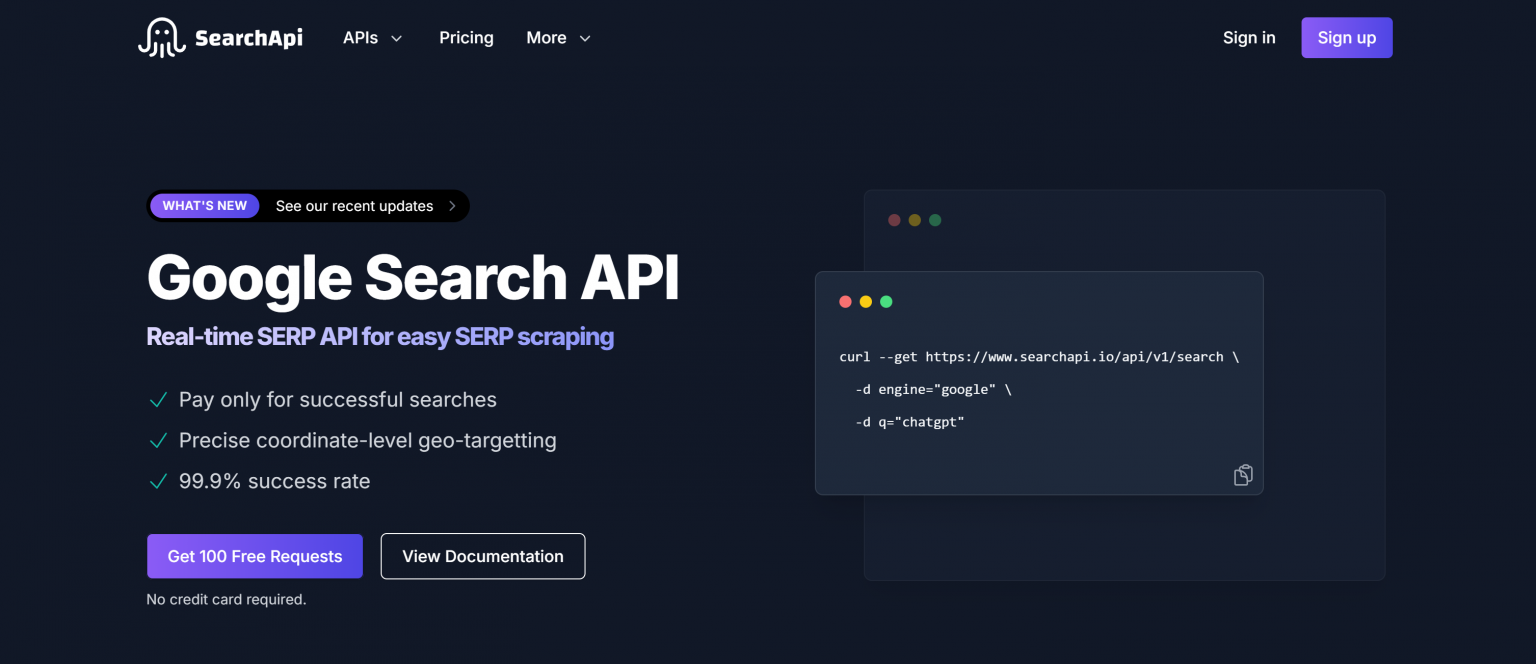Image resolution: width=1536 pixels, height=664 pixels.
Task: Click checkmark beside 'Pay only for successful searches'
Action: click(x=158, y=400)
